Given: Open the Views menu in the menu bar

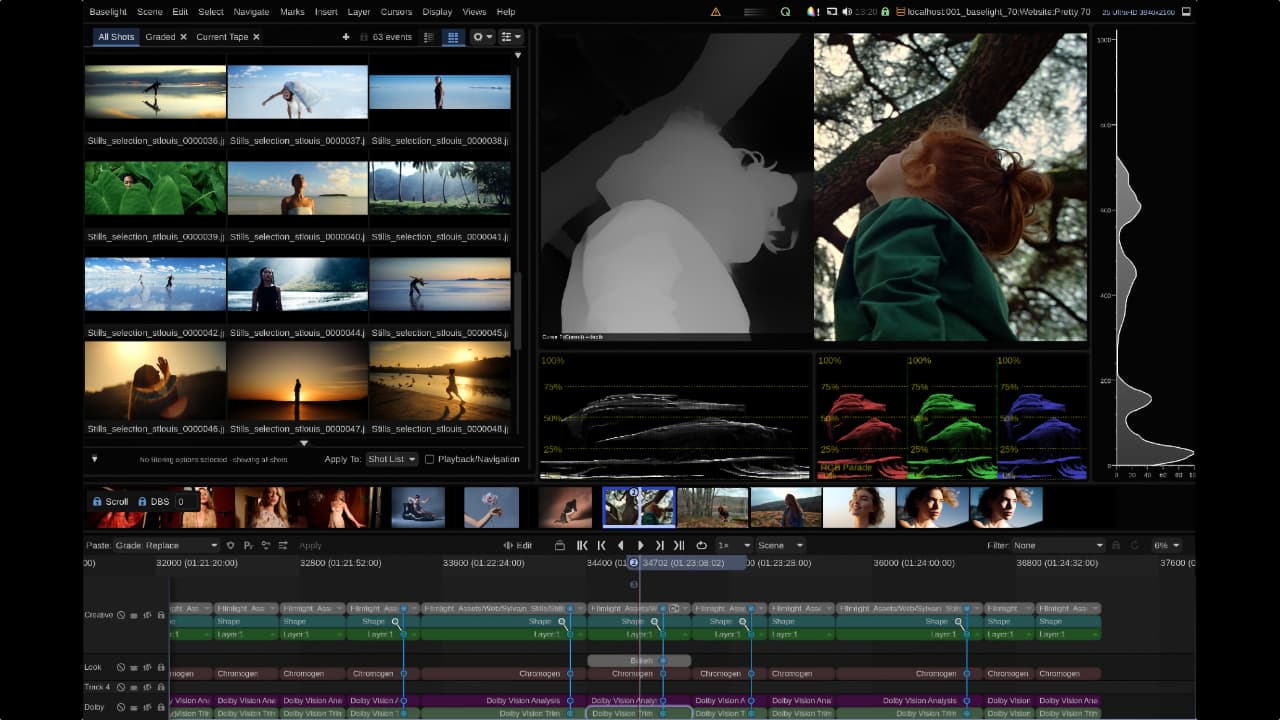Looking at the screenshot, I should coord(473,11).
